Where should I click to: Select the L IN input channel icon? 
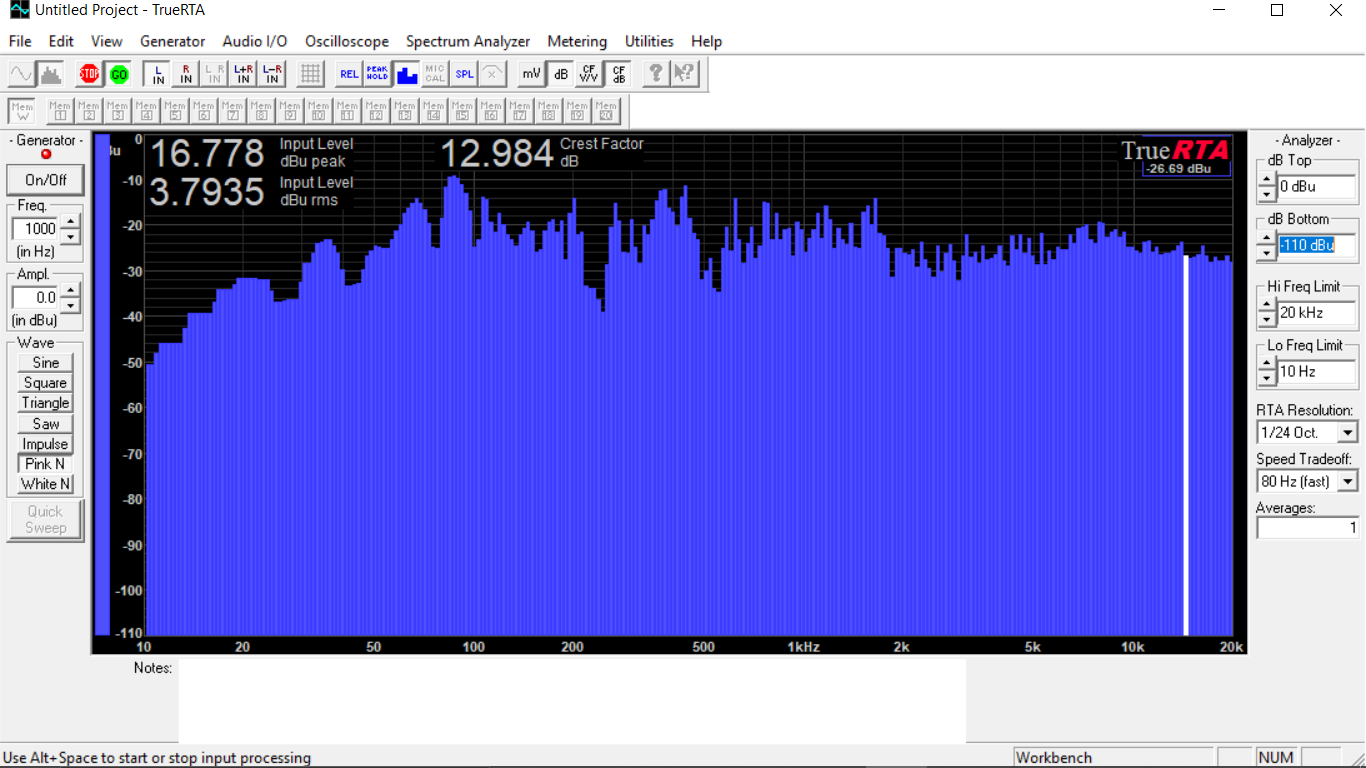click(x=157, y=74)
